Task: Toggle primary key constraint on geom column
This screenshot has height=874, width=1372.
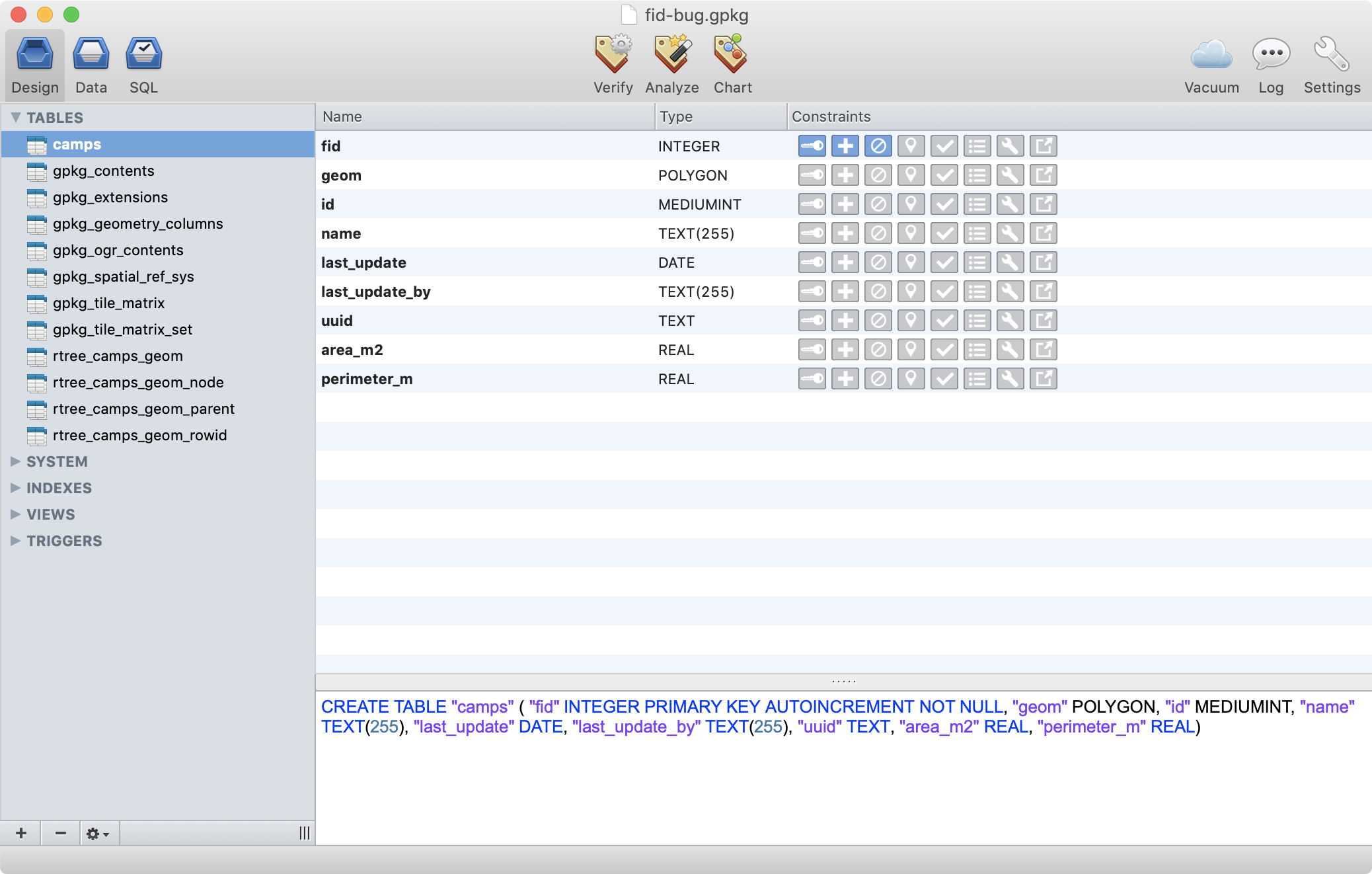Action: click(812, 175)
